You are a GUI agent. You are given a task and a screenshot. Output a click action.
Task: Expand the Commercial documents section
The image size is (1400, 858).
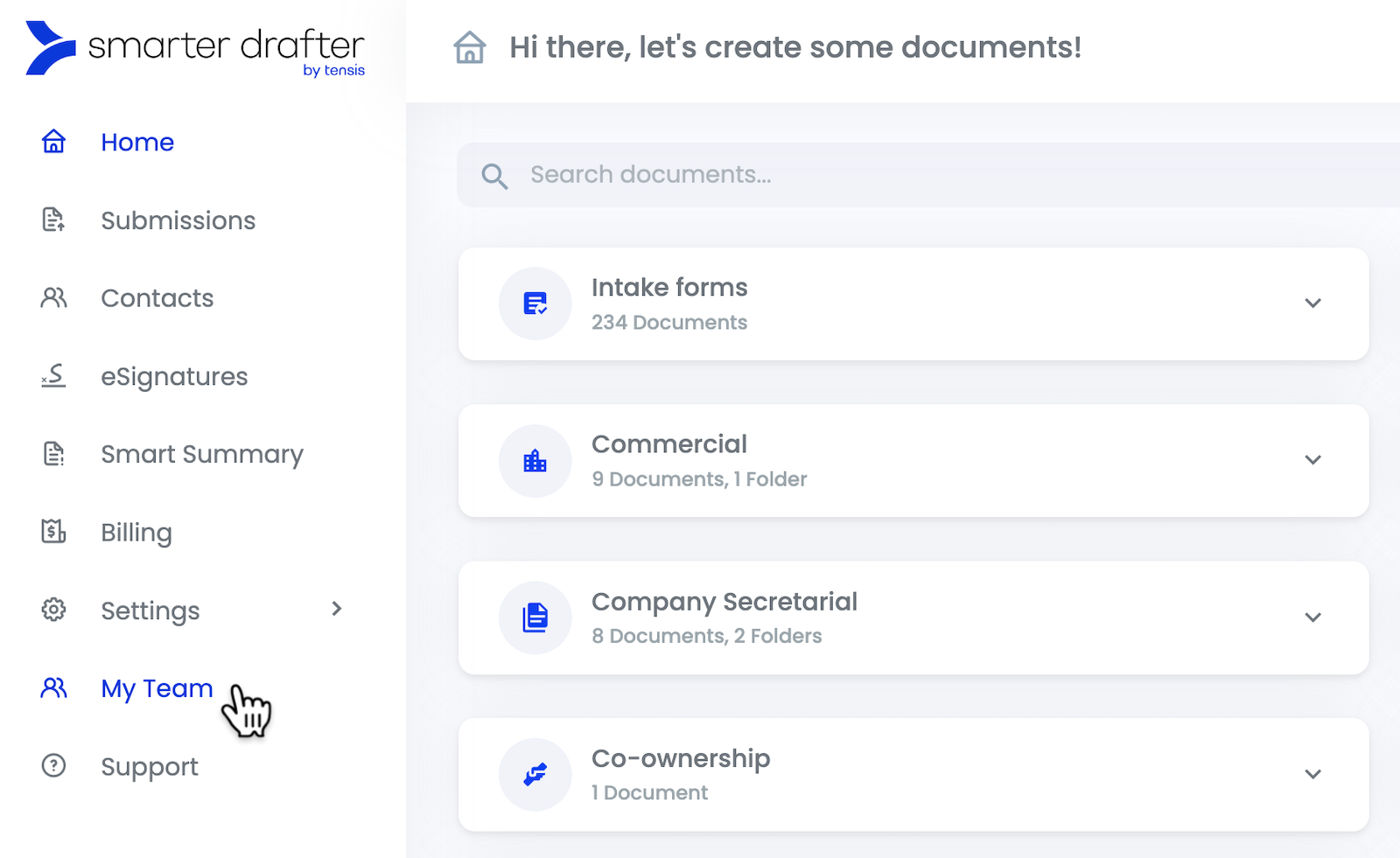(x=1312, y=460)
